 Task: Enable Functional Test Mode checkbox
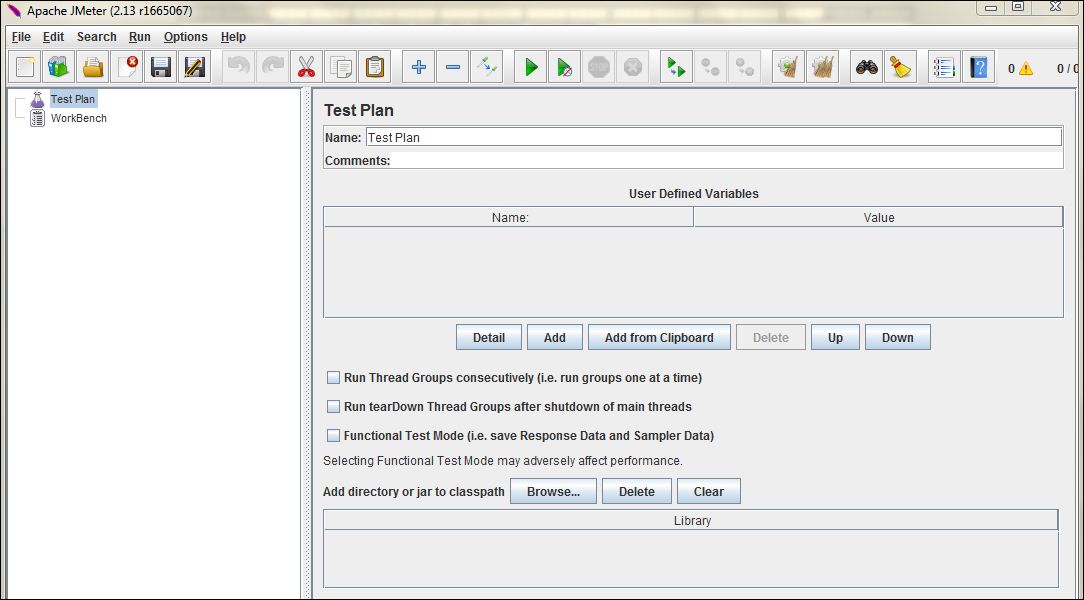[x=333, y=435]
